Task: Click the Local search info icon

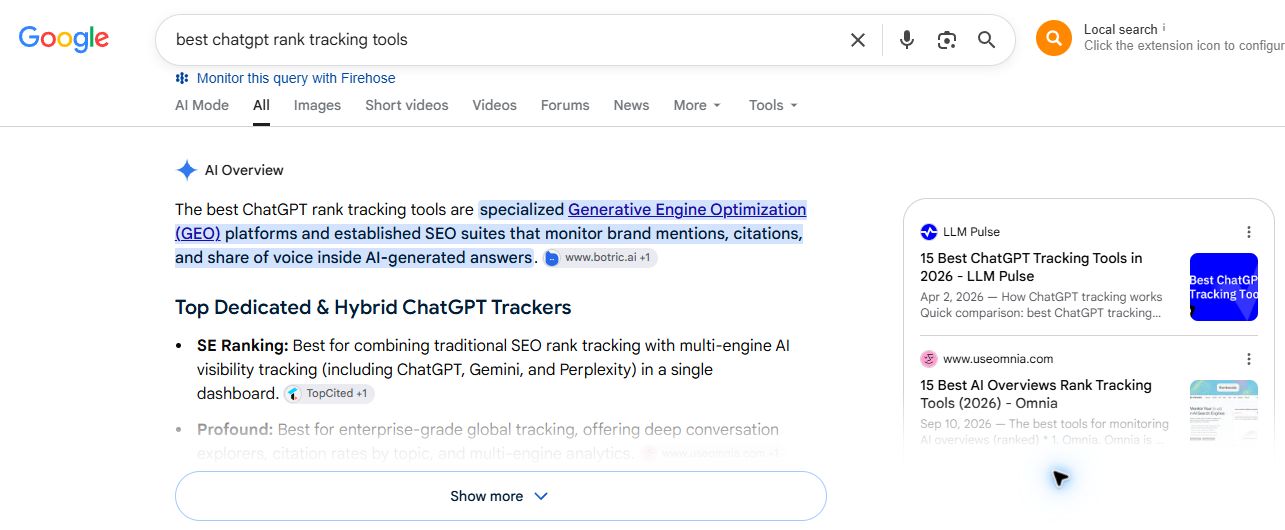Action: 1164,28
